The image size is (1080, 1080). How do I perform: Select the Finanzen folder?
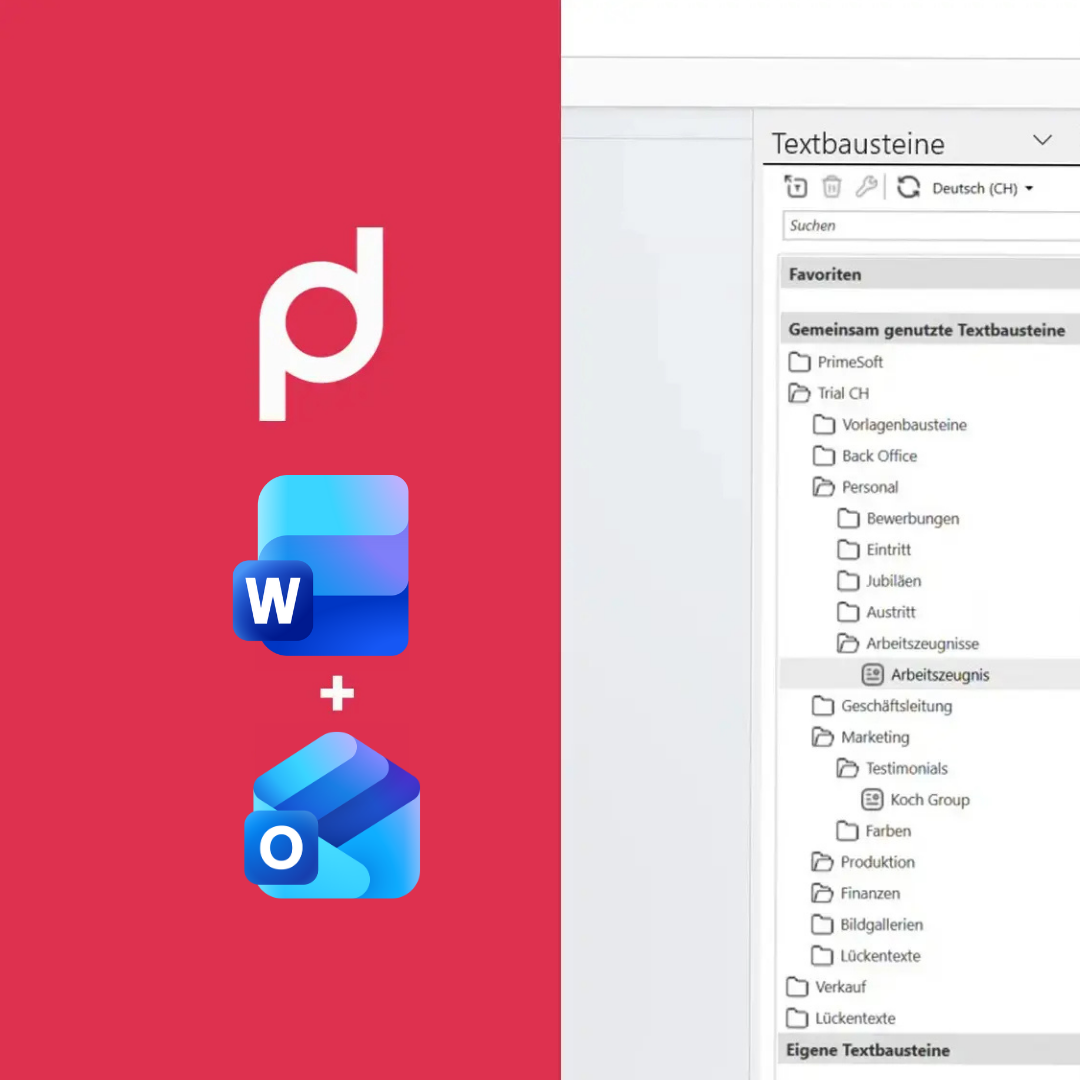click(866, 893)
